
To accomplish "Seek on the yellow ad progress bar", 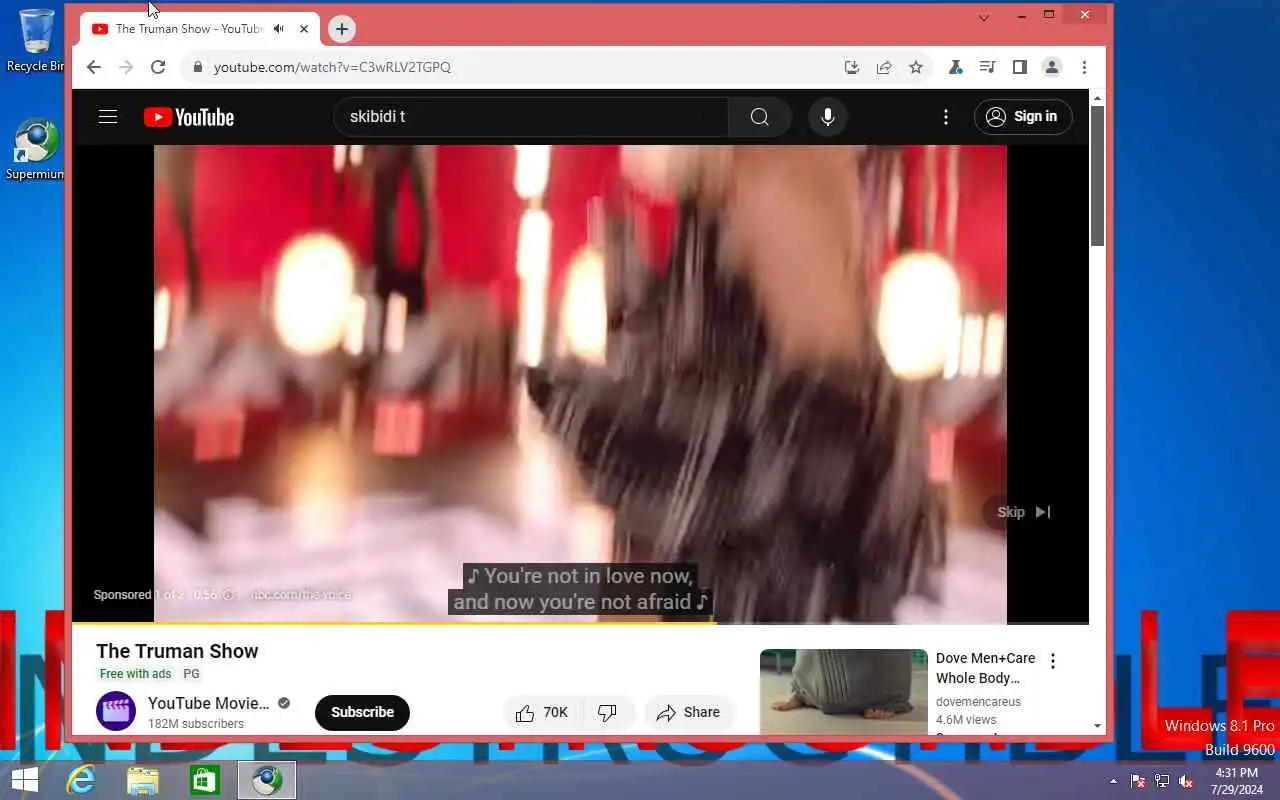I will tap(580, 623).
